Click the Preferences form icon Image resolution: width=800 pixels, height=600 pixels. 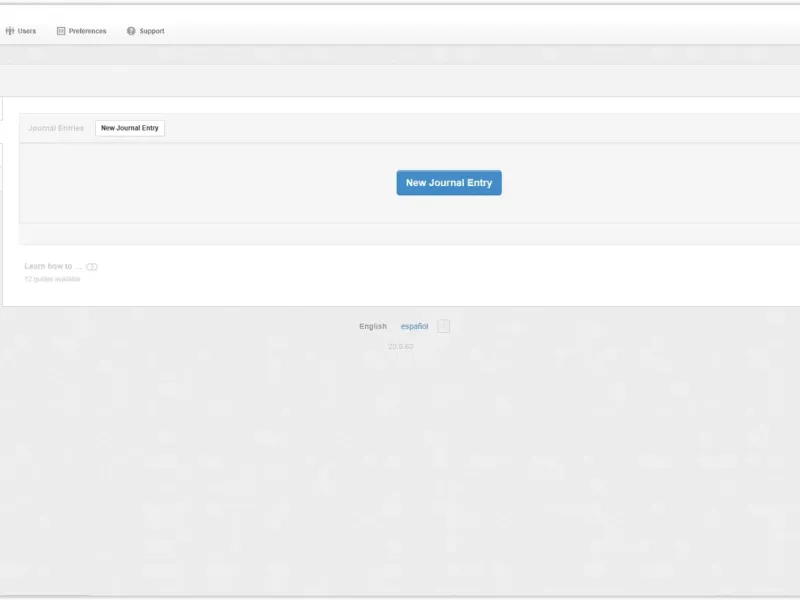tap(61, 31)
